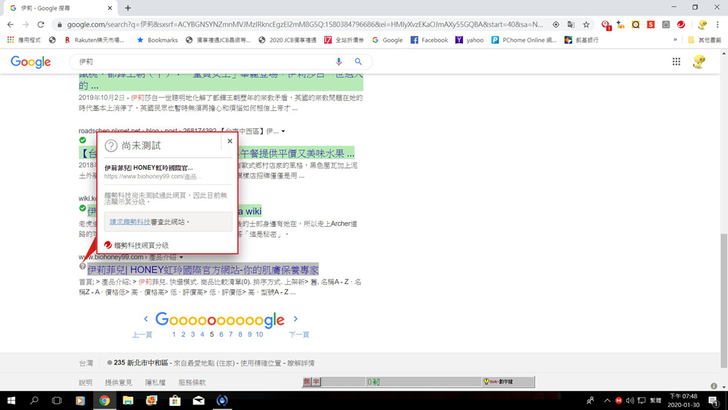Go to the previous results page arrow
Image resolution: width=728 pixels, height=410 pixels.
click(146, 319)
